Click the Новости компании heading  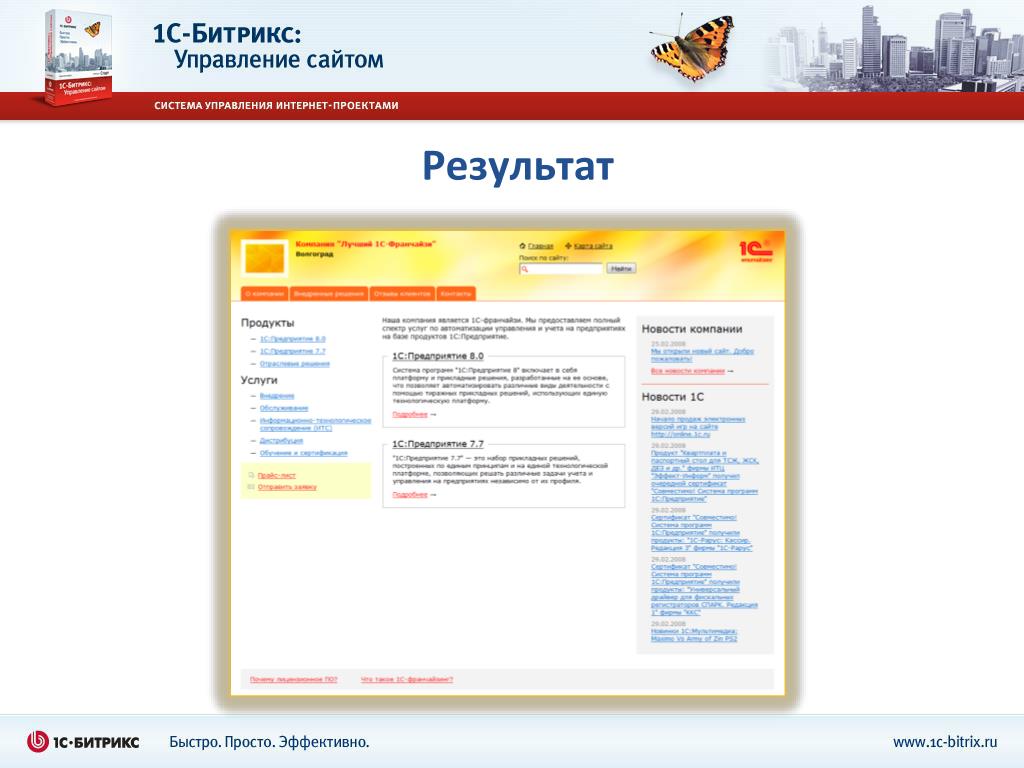[x=692, y=329]
